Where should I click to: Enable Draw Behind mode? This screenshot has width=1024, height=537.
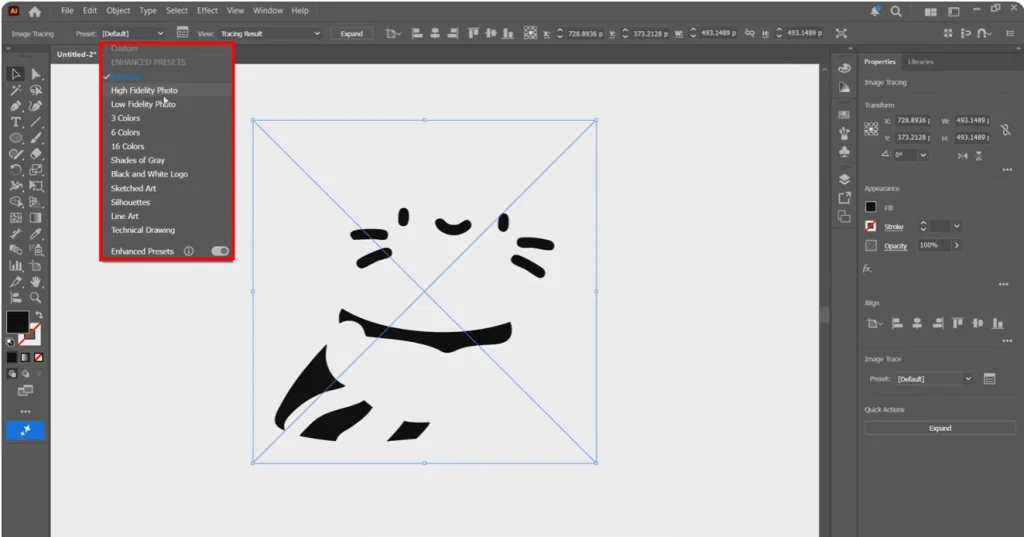[25, 374]
